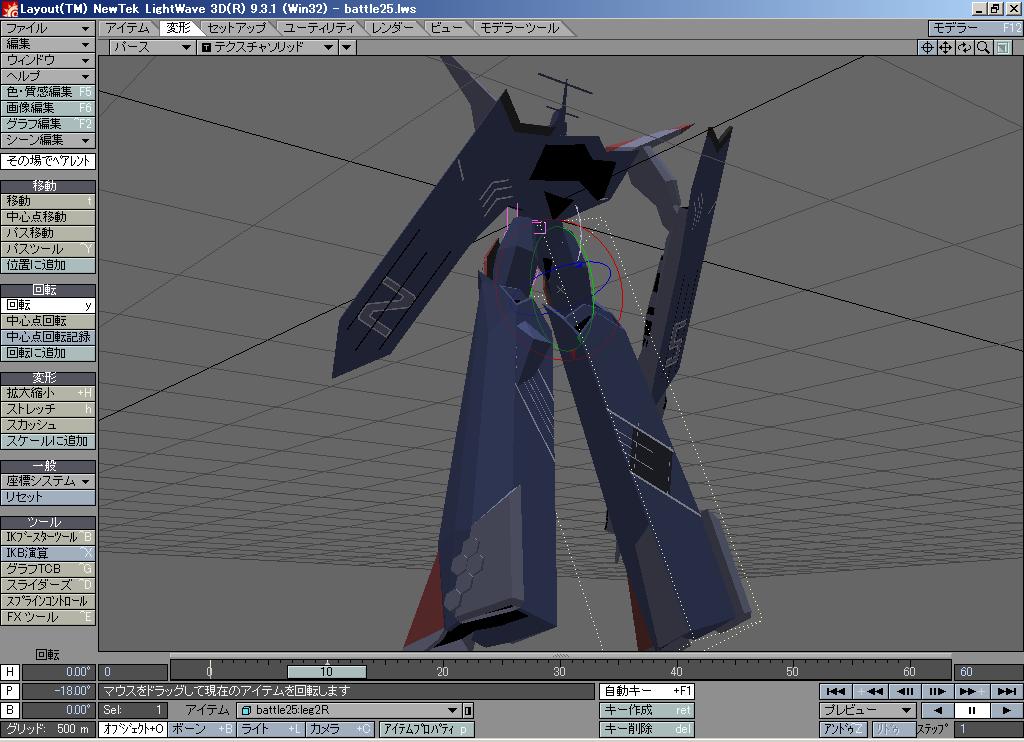Click the viewport rotate view icon
The image size is (1024, 742).
coord(964,47)
